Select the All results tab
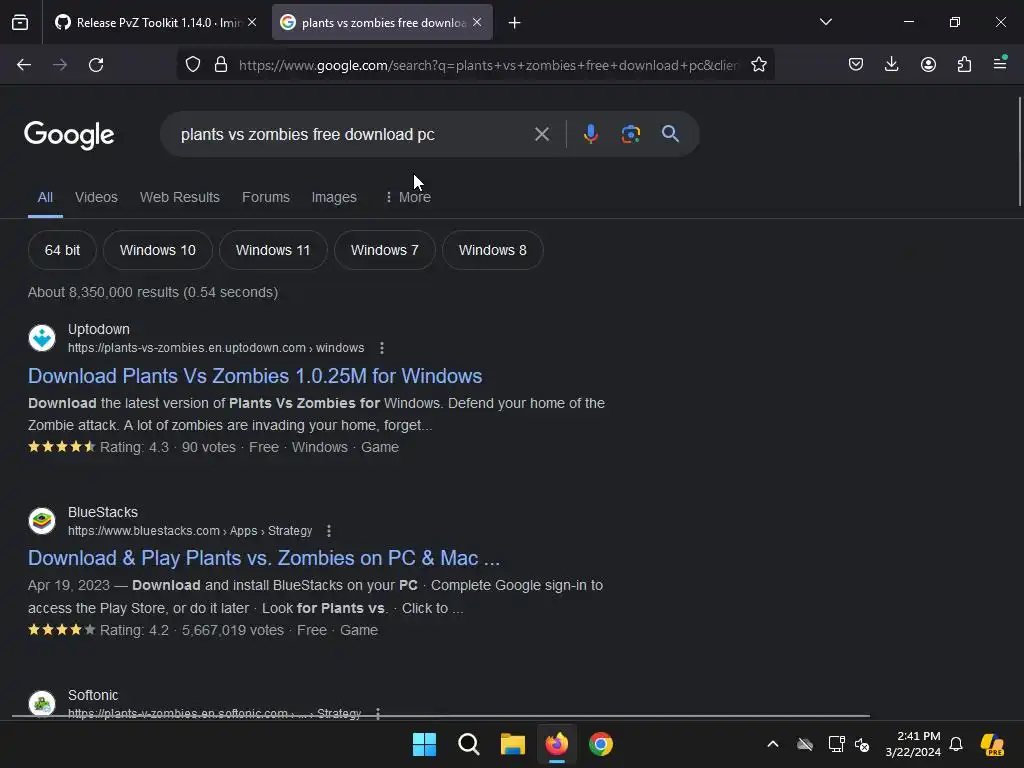 point(45,197)
